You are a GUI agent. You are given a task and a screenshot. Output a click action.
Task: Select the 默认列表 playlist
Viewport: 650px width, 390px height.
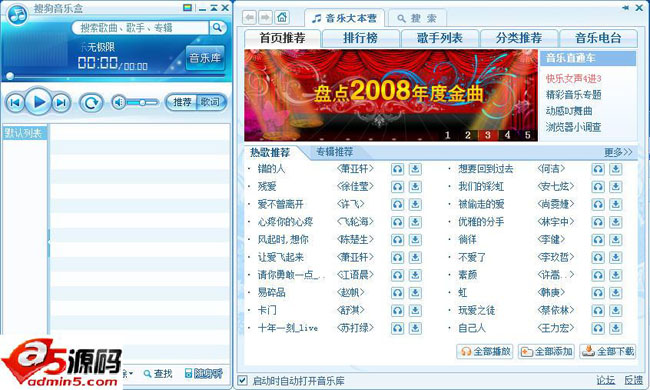click(24, 133)
